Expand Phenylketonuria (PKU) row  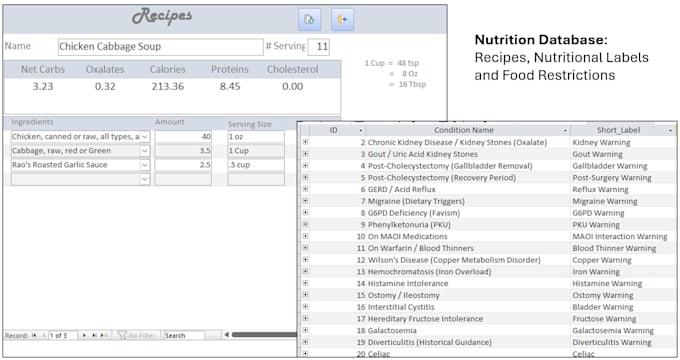pyautogui.click(x=305, y=224)
